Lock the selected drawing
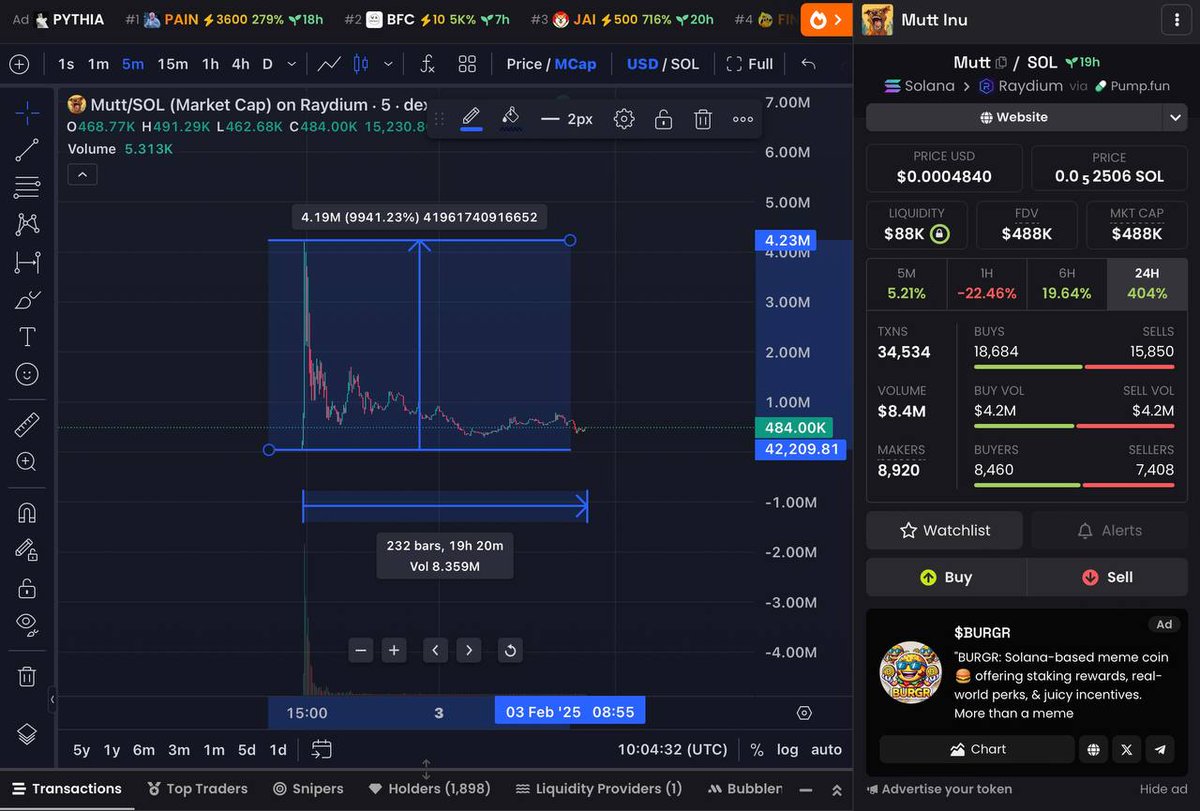The image size is (1200, 811). 663,119
